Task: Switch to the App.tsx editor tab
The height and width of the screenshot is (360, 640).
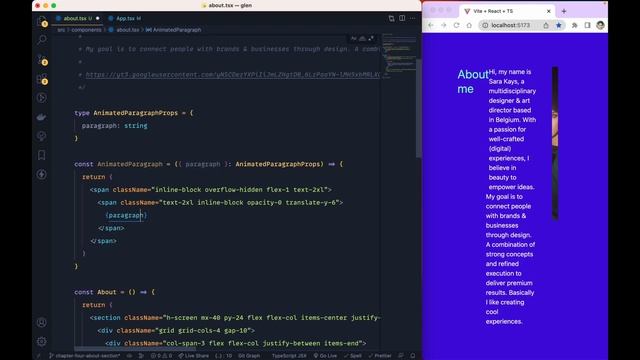Action: 125,18
